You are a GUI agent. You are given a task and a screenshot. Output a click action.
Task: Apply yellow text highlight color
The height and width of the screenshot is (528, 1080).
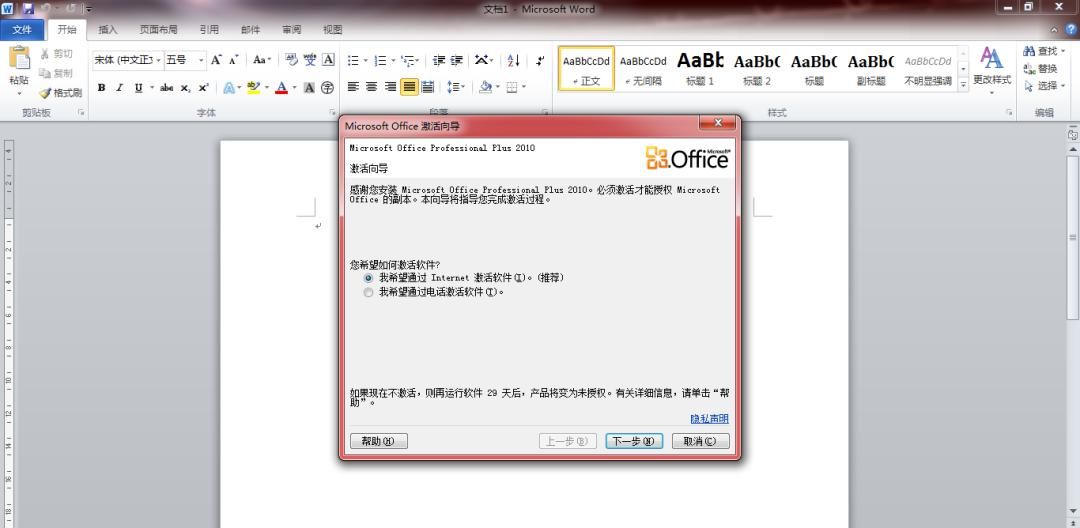tap(253, 87)
